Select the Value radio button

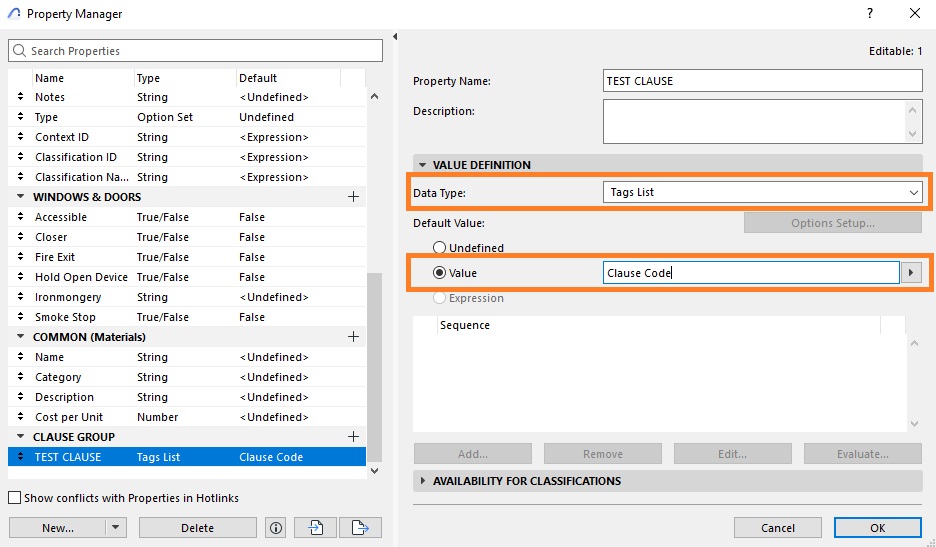[x=439, y=273]
